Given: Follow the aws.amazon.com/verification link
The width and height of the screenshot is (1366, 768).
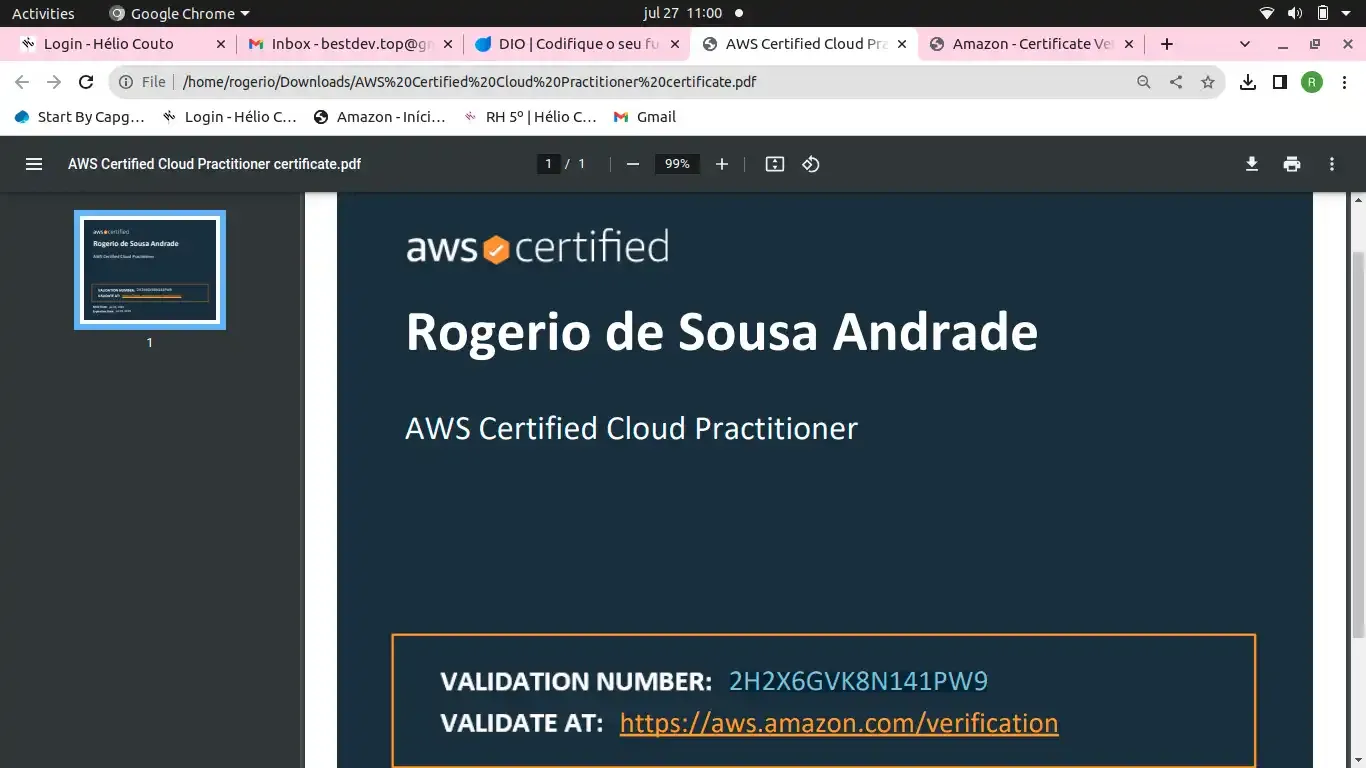Looking at the screenshot, I should point(839,723).
